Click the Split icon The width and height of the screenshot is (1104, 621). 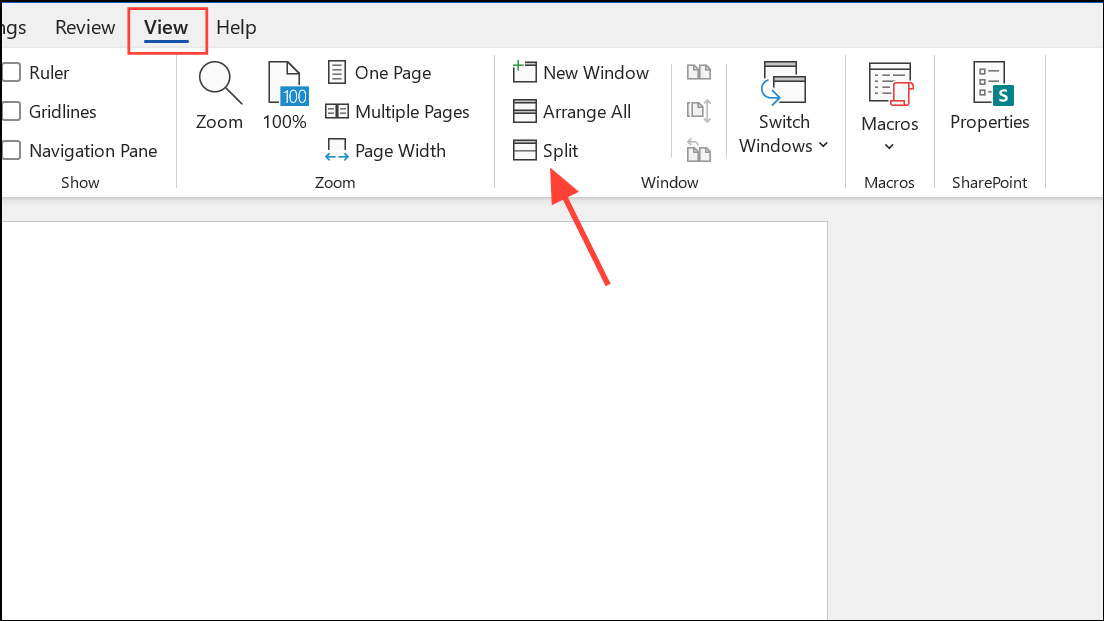546,150
